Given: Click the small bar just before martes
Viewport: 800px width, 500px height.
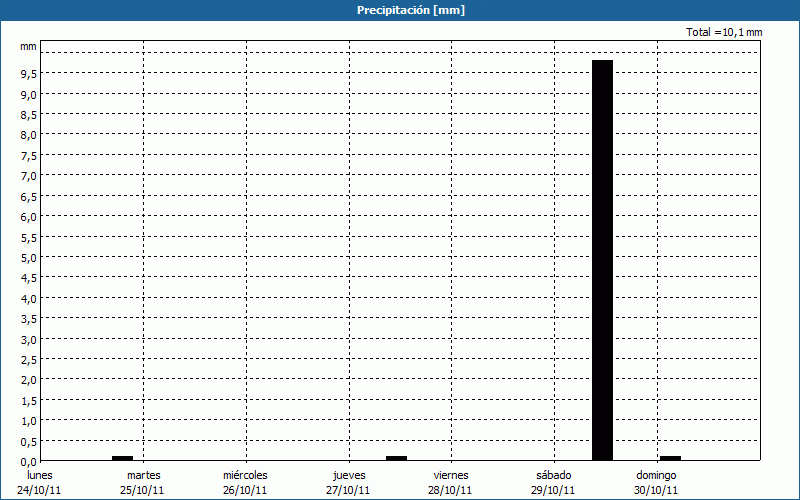Looking at the screenshot, I should (x=122, y=458).
